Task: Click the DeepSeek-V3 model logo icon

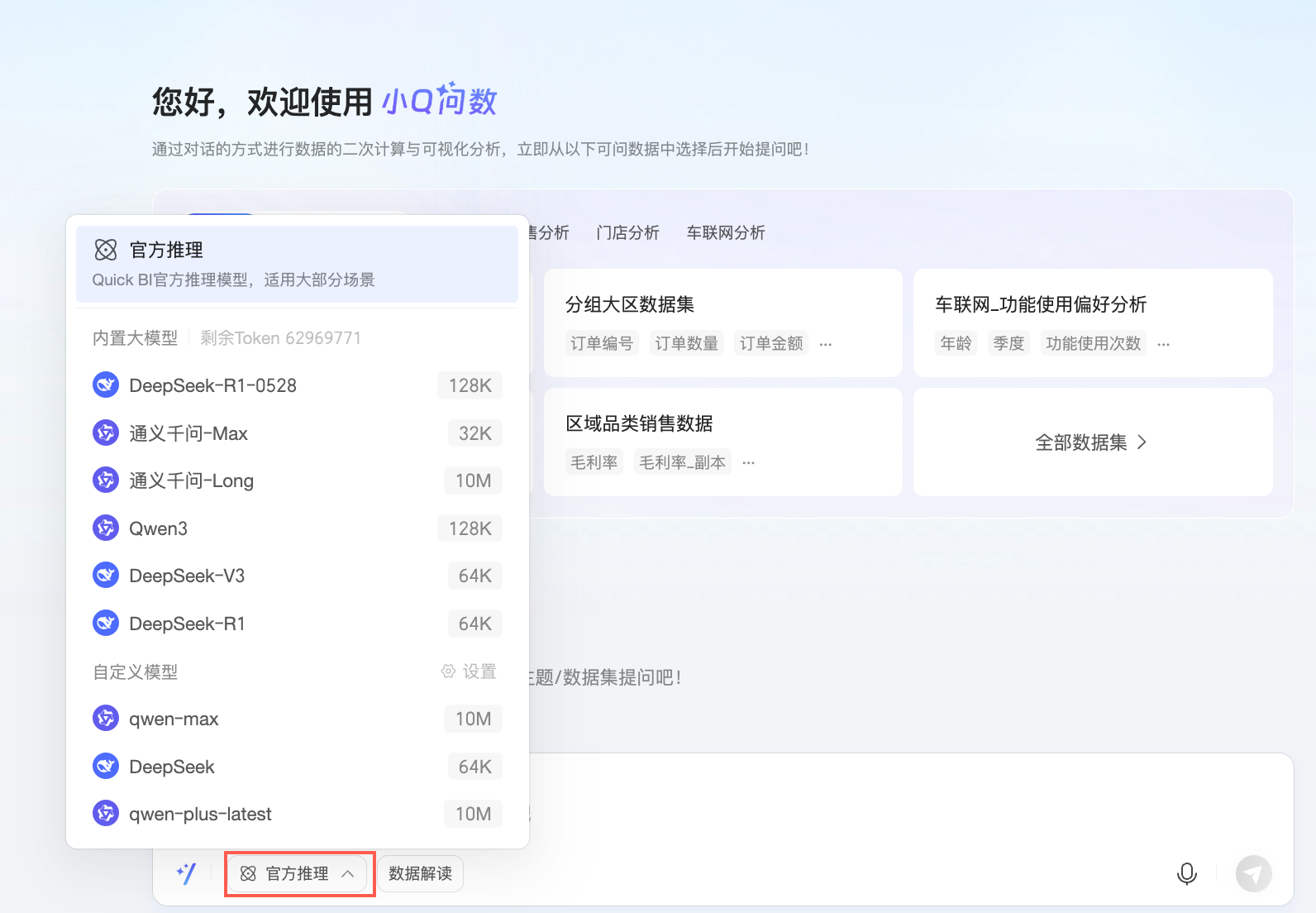Action: click(106, 576)
